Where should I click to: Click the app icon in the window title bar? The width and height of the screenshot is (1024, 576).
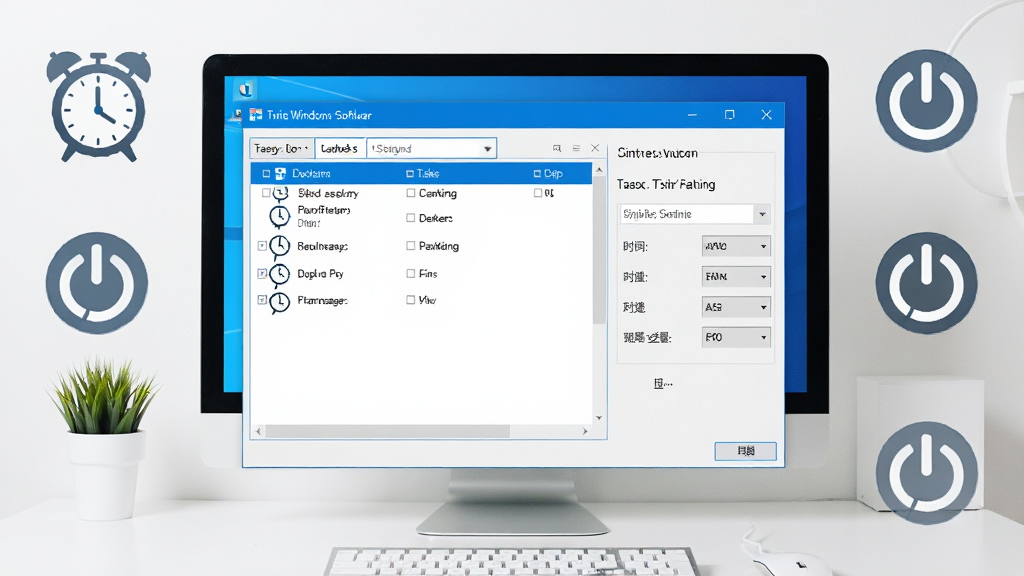[x=255, y=115]
